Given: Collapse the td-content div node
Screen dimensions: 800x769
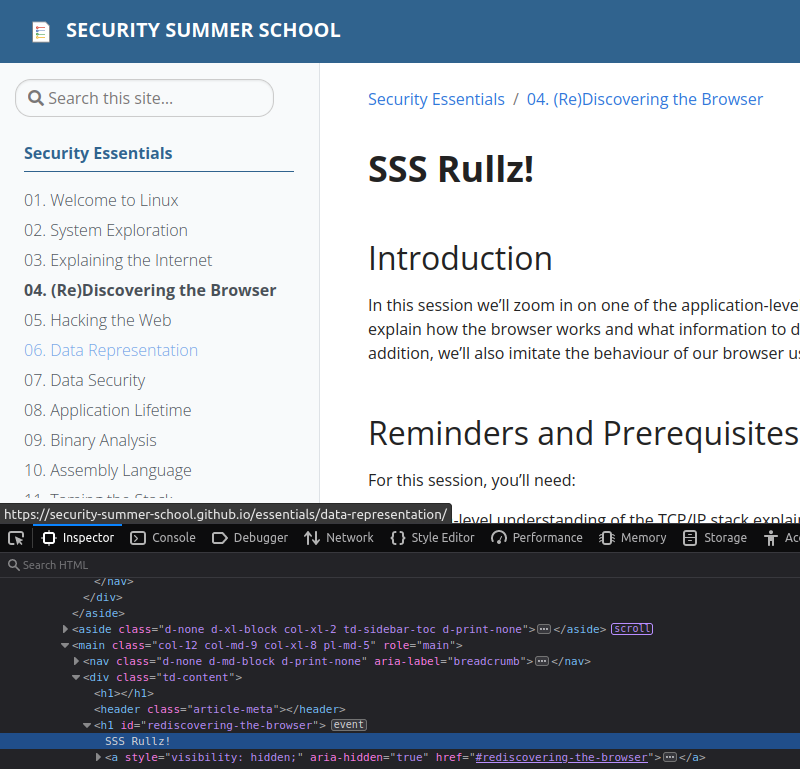Looking at the screenshot, I should tap(77, 677).
